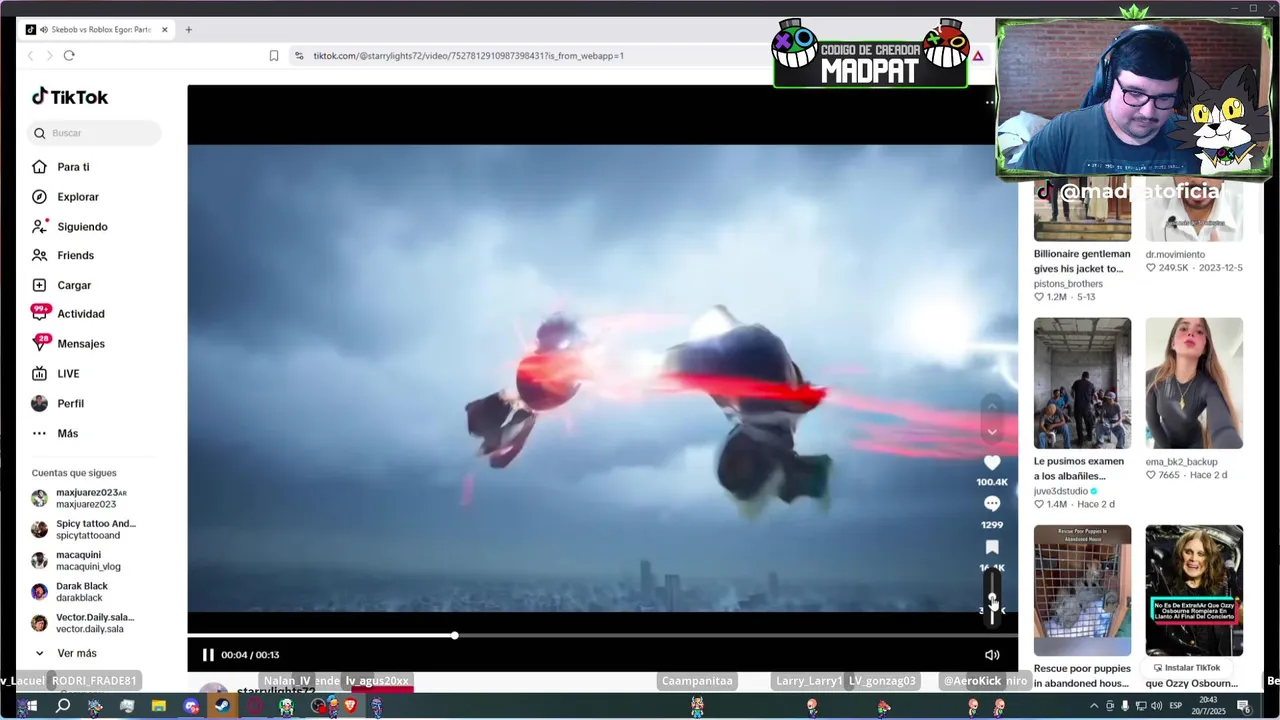Open maxjuarez2023 account
Viewport: 1280px width, 720px height.
point(85,498)
